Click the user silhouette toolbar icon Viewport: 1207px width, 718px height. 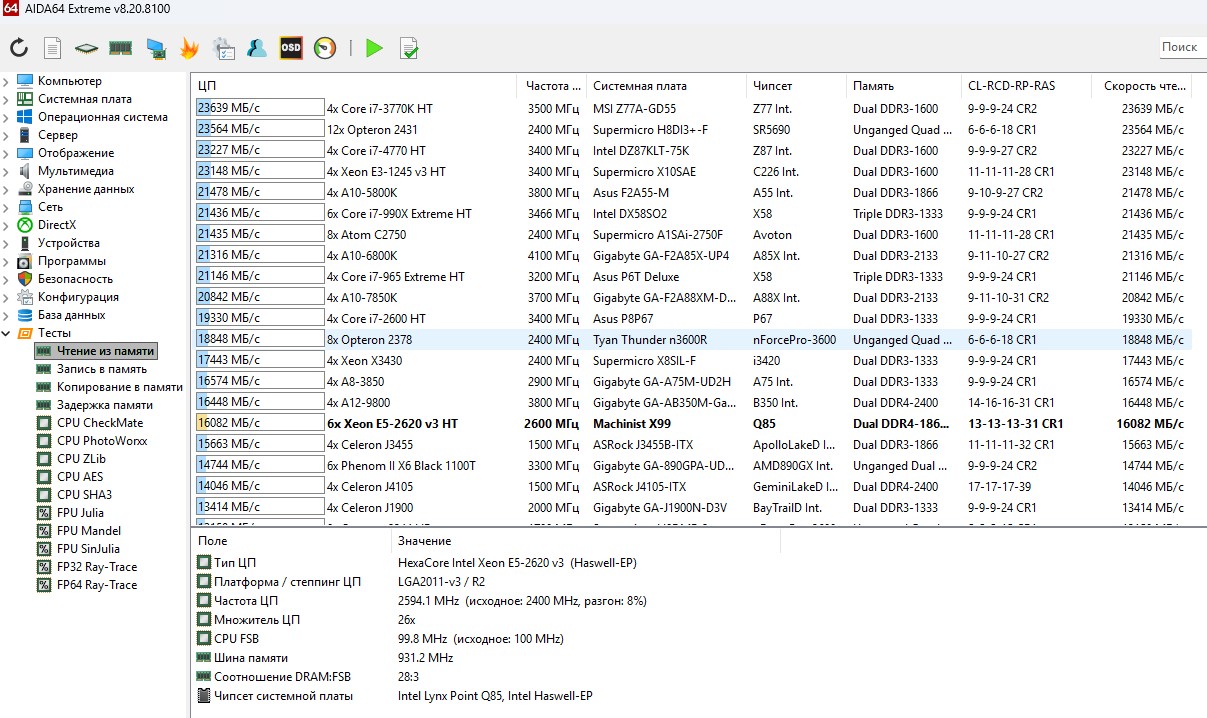click(x=257, y=47)
